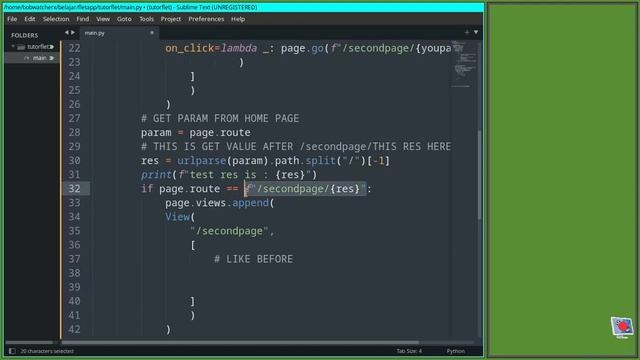Open the Preferences menu

[x=206, y=19]
